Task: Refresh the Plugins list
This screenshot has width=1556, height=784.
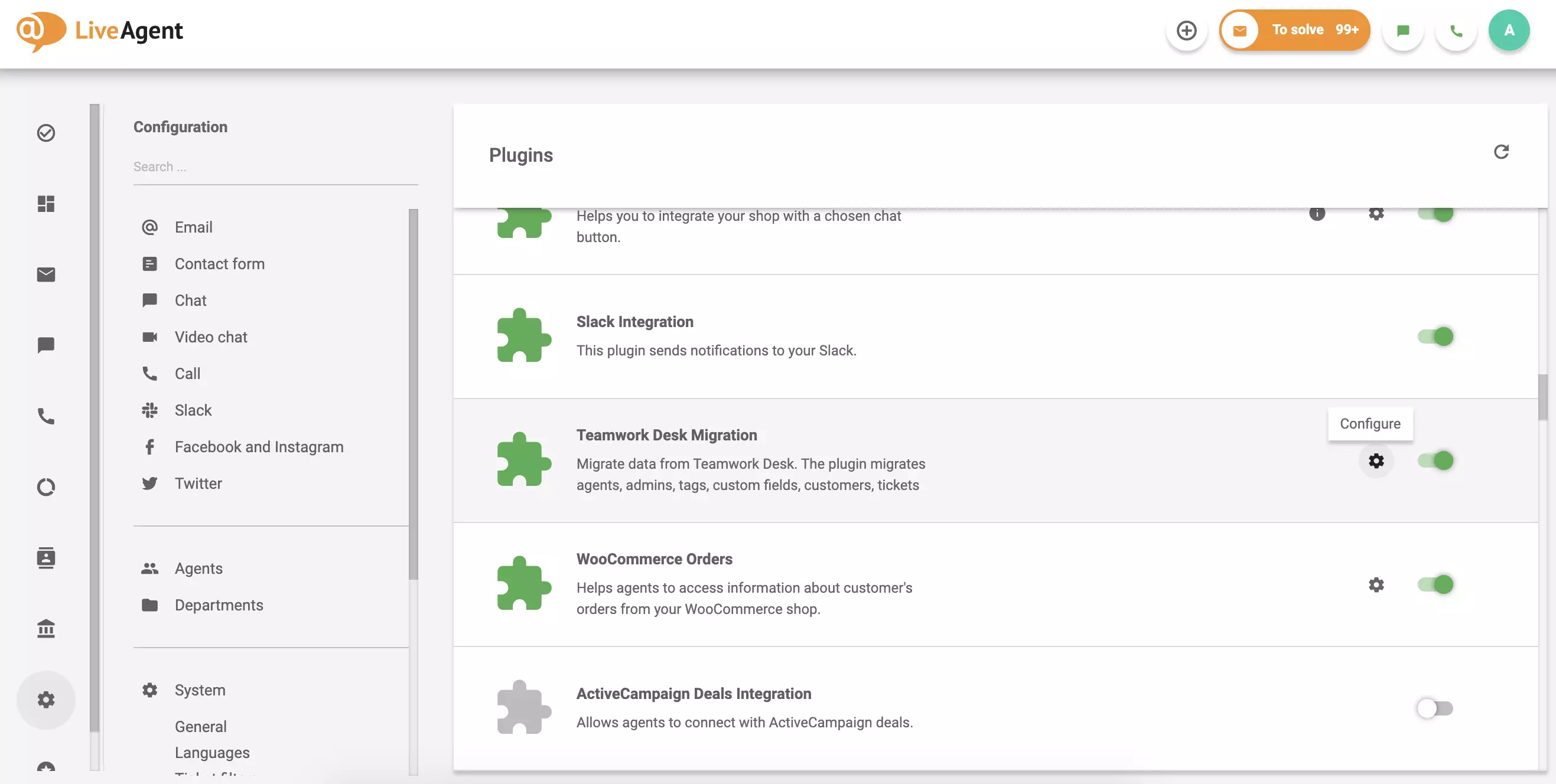Action: pos(1502,152)
